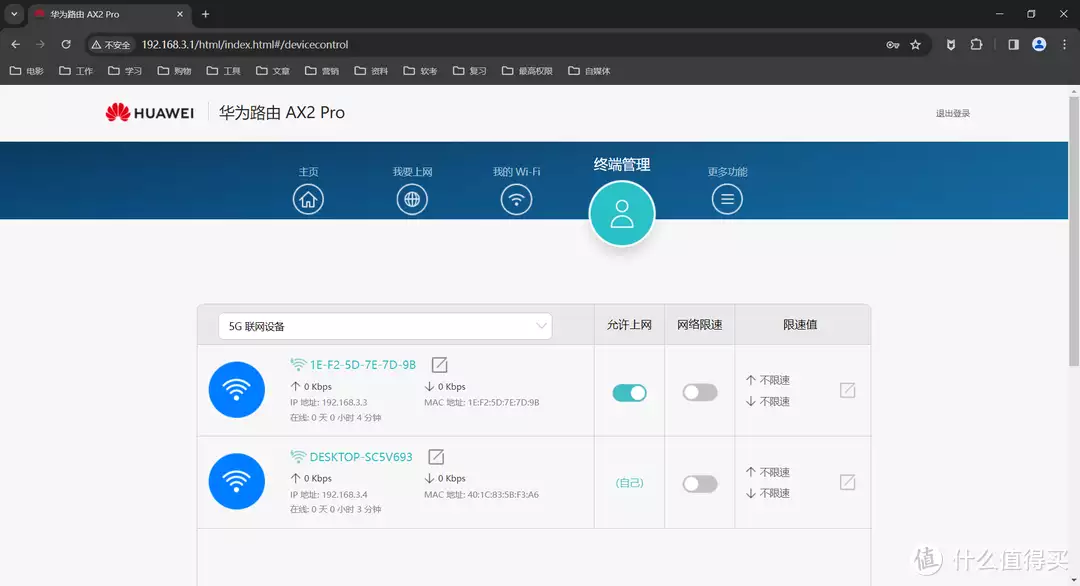Open a new browser tab
The height and width of the screenshot is (586, 1080).
tap(206, 14)
